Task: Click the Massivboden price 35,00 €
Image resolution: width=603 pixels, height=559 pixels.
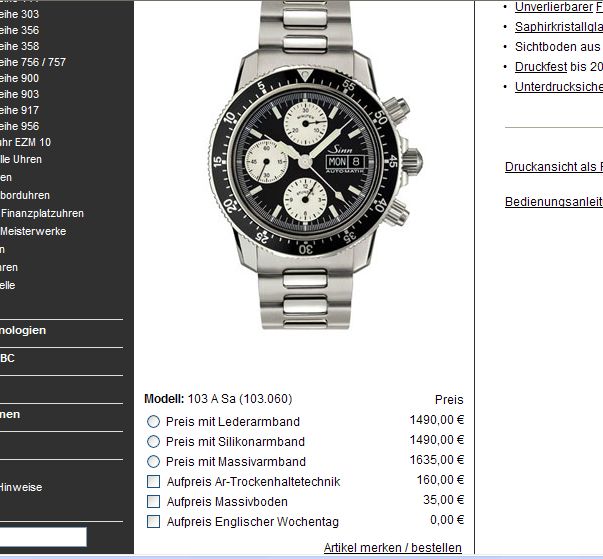Action: pos(443,500)
